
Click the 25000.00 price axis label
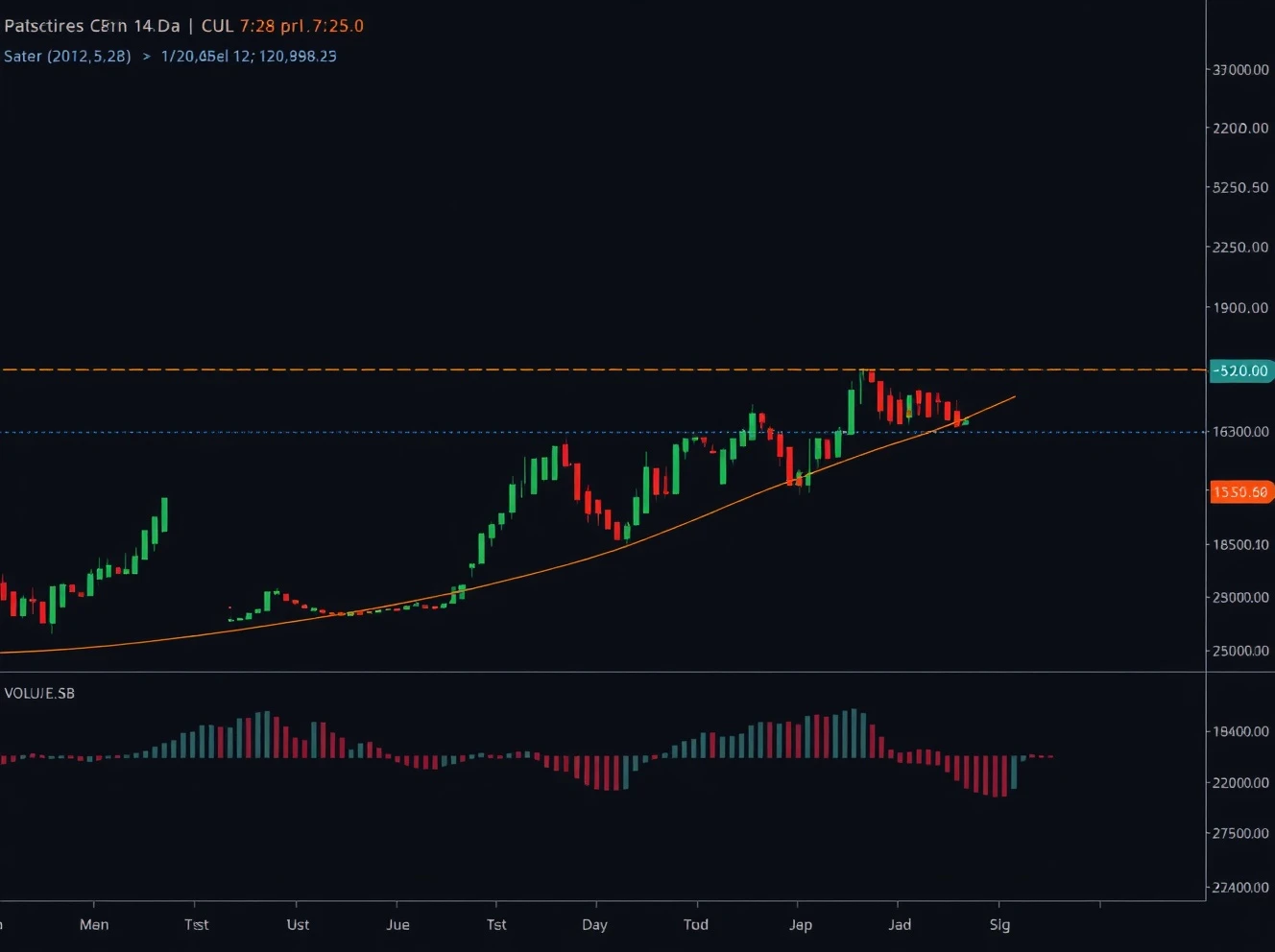click(1240, 651)
